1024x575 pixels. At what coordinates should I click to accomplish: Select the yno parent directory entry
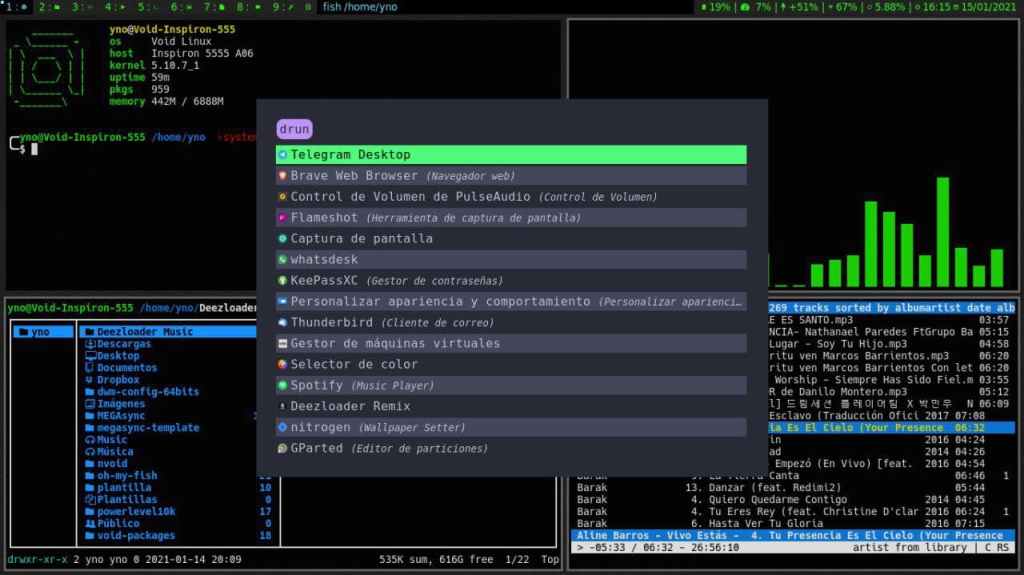point(40,332)
